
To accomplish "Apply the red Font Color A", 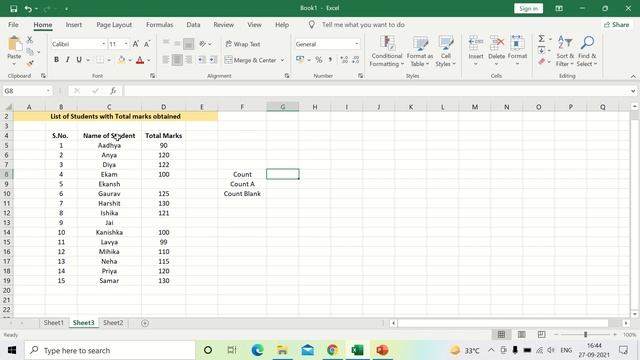I will (x=140, y=60).
